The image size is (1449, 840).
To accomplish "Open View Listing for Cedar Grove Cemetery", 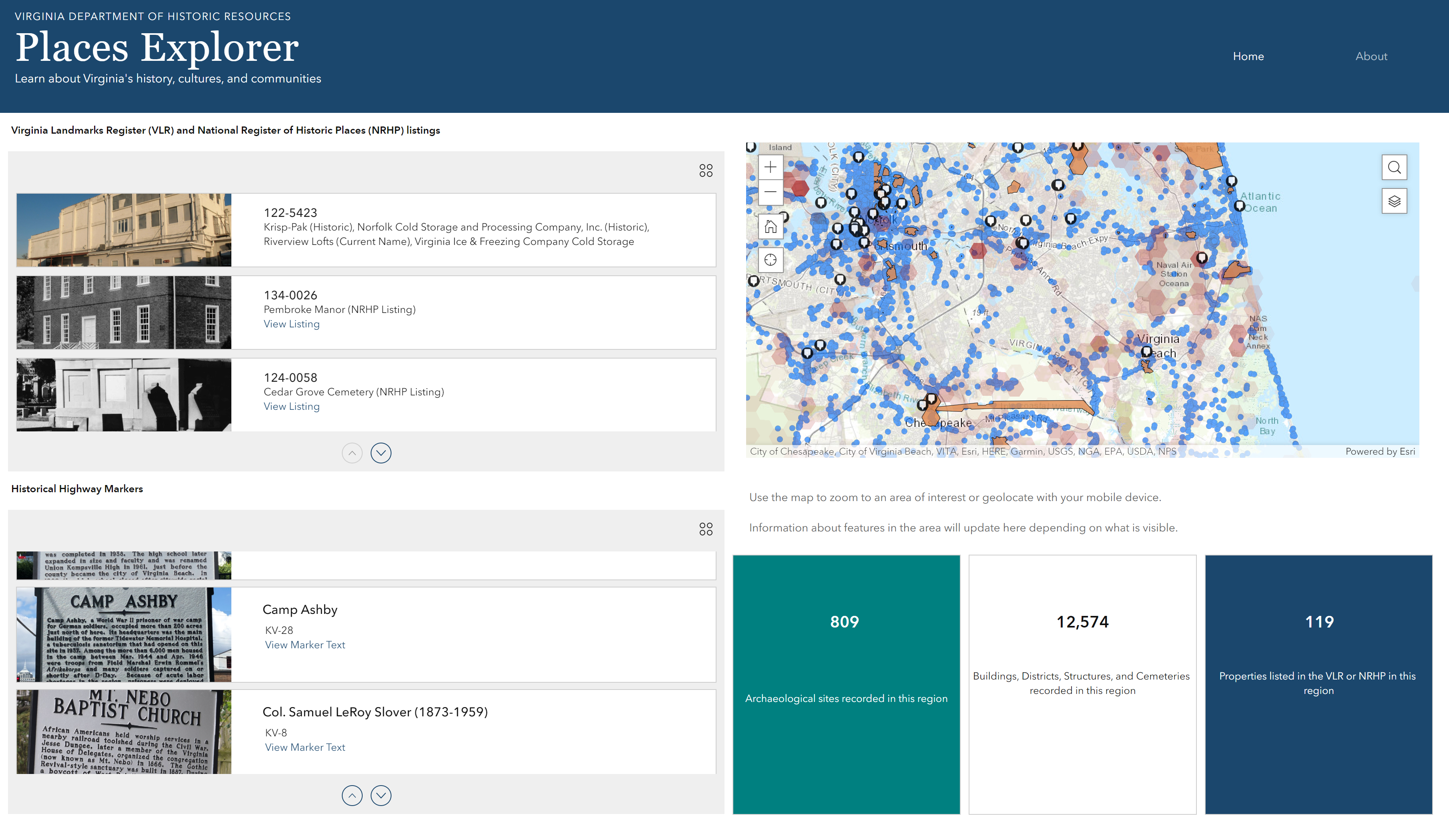I will tap(291, 407).
